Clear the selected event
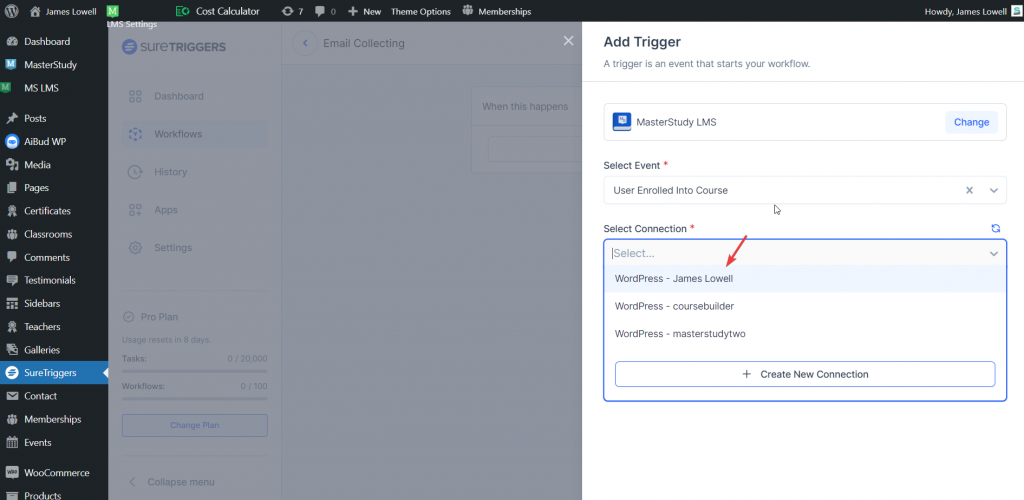This screenshot has width=1024, height=500. pyautogui.click(x=970, y=191)
